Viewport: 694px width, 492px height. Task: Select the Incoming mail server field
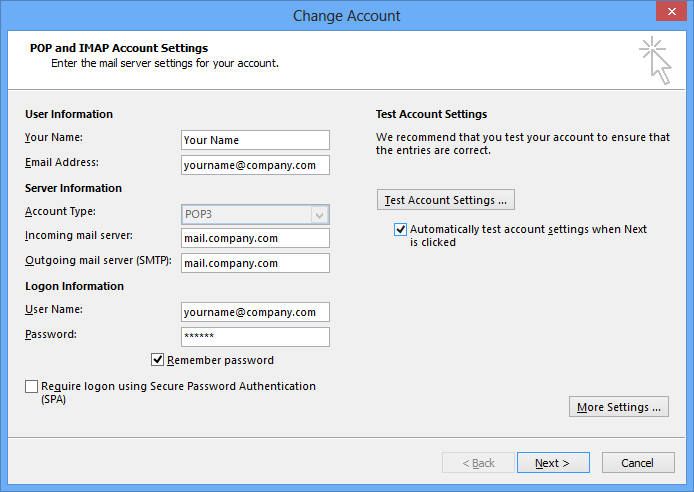point(255,238)
